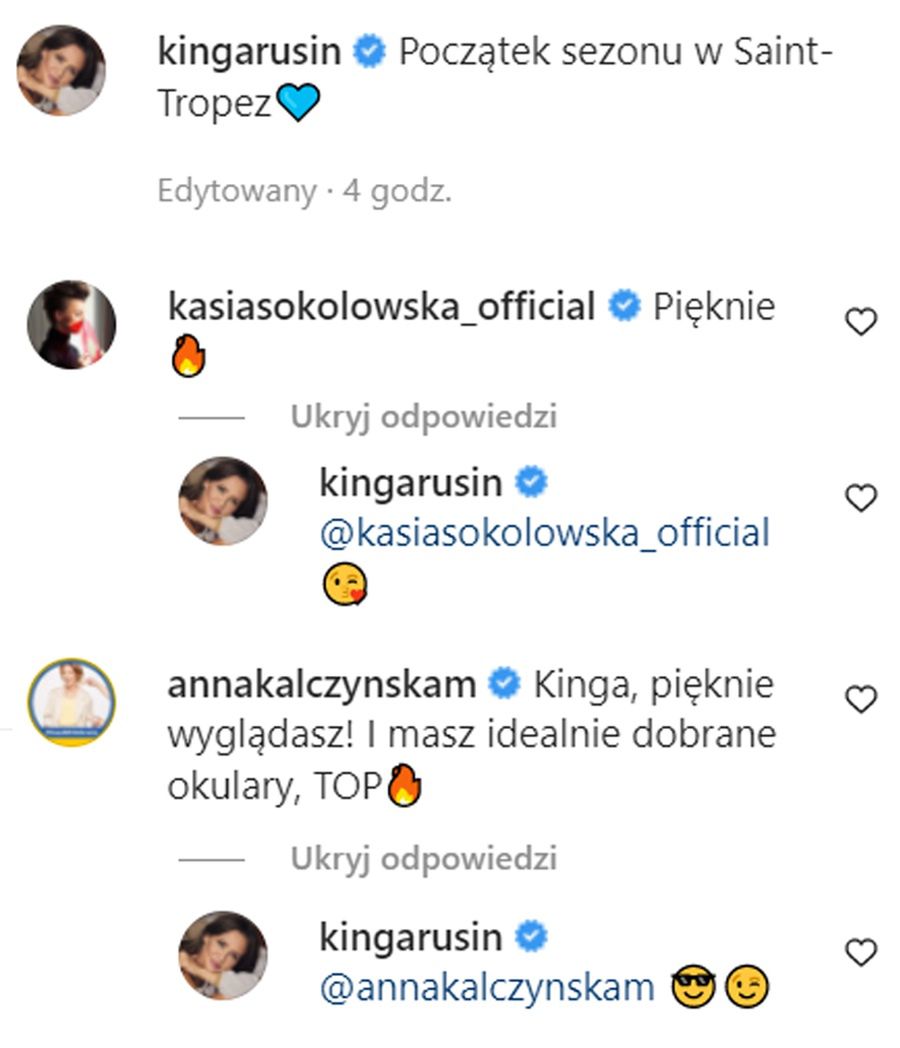
Task: Hide replies under annakalczynskam's comment
Action: point(423,859)
